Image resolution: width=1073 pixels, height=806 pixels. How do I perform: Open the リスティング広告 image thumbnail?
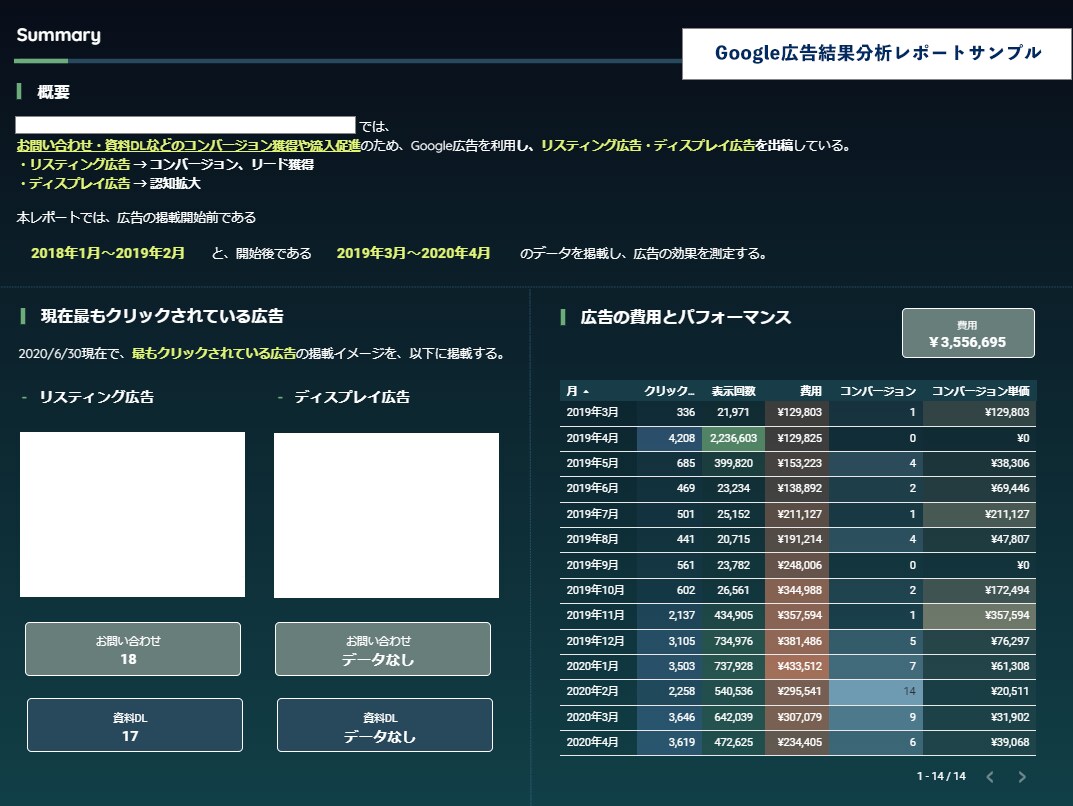tap(132, 514)
